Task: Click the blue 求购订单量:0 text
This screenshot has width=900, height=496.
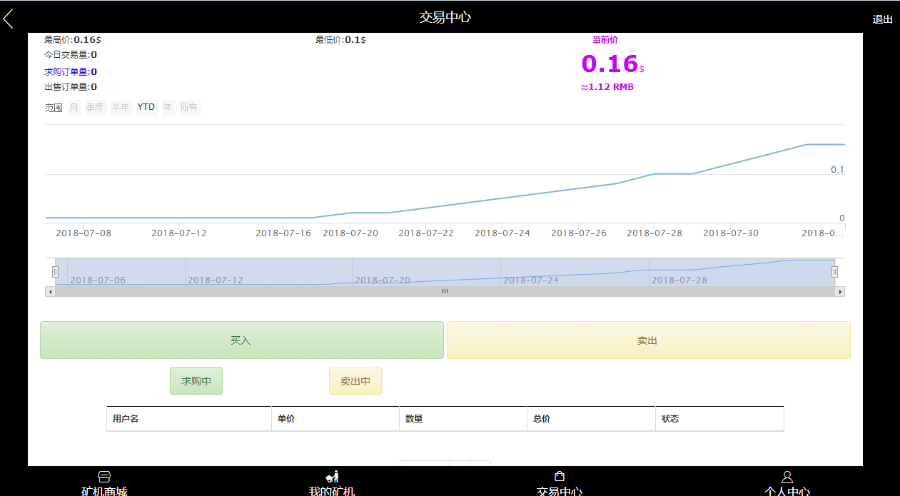Action: tap(71, 72)
